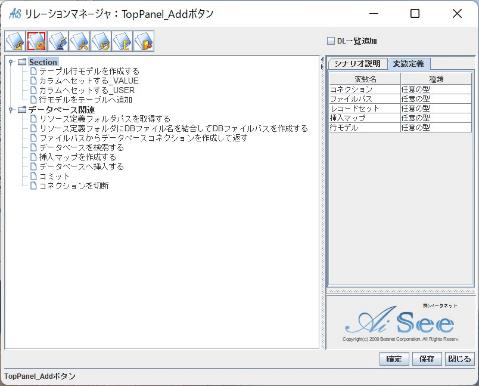Click the TopPanel_Addボタン status bar text
The width and height of the screenshot is (479, 386).
click(40, 376)
